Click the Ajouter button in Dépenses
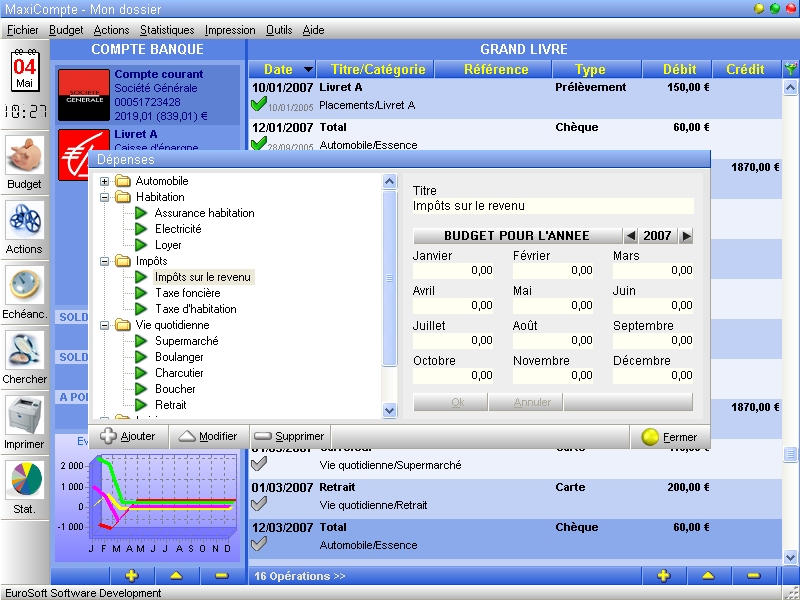Viewport: 800px width, 600px height. (x=129, y=437)
